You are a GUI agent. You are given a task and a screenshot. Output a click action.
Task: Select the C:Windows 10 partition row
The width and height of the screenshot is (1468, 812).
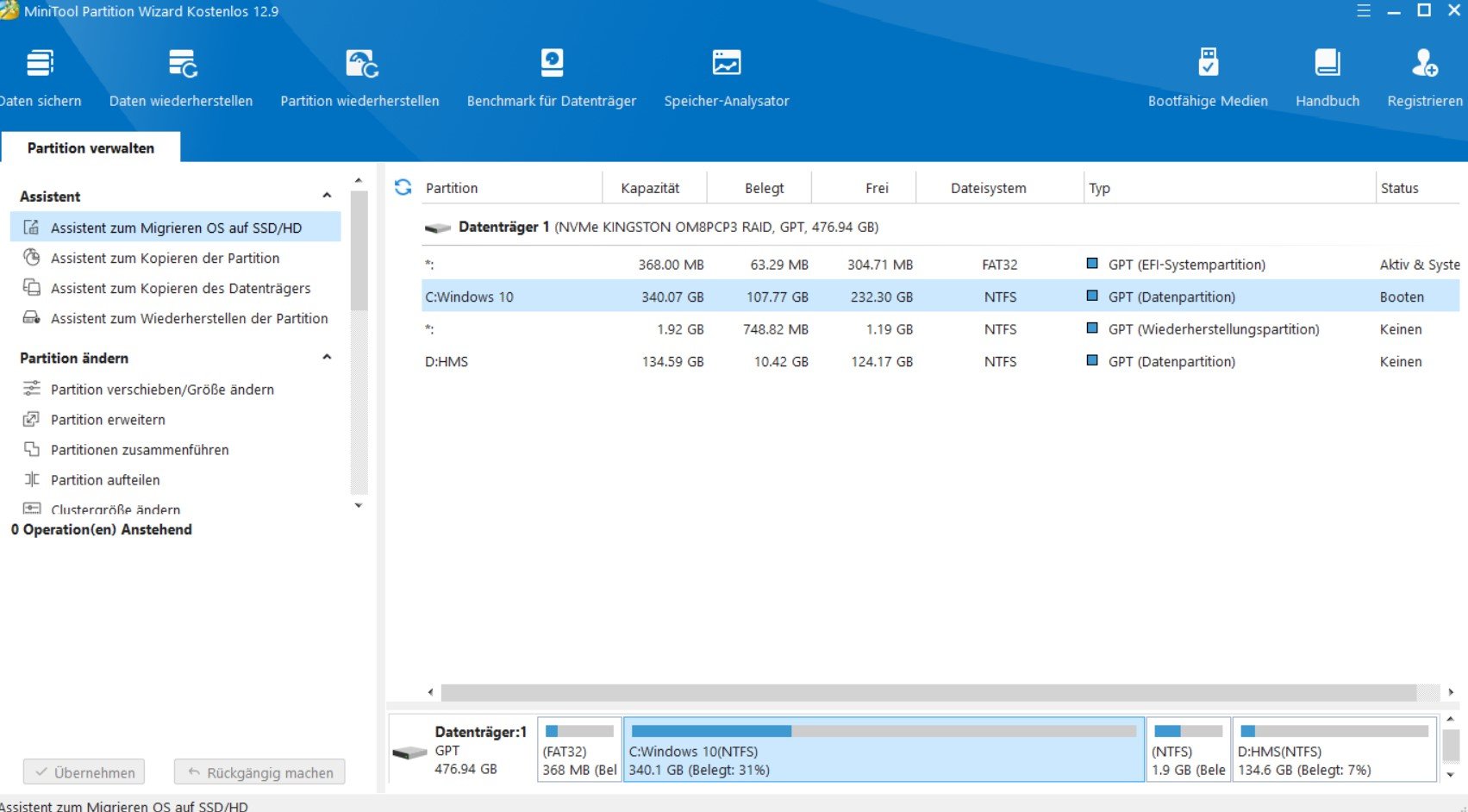[940, 297]
